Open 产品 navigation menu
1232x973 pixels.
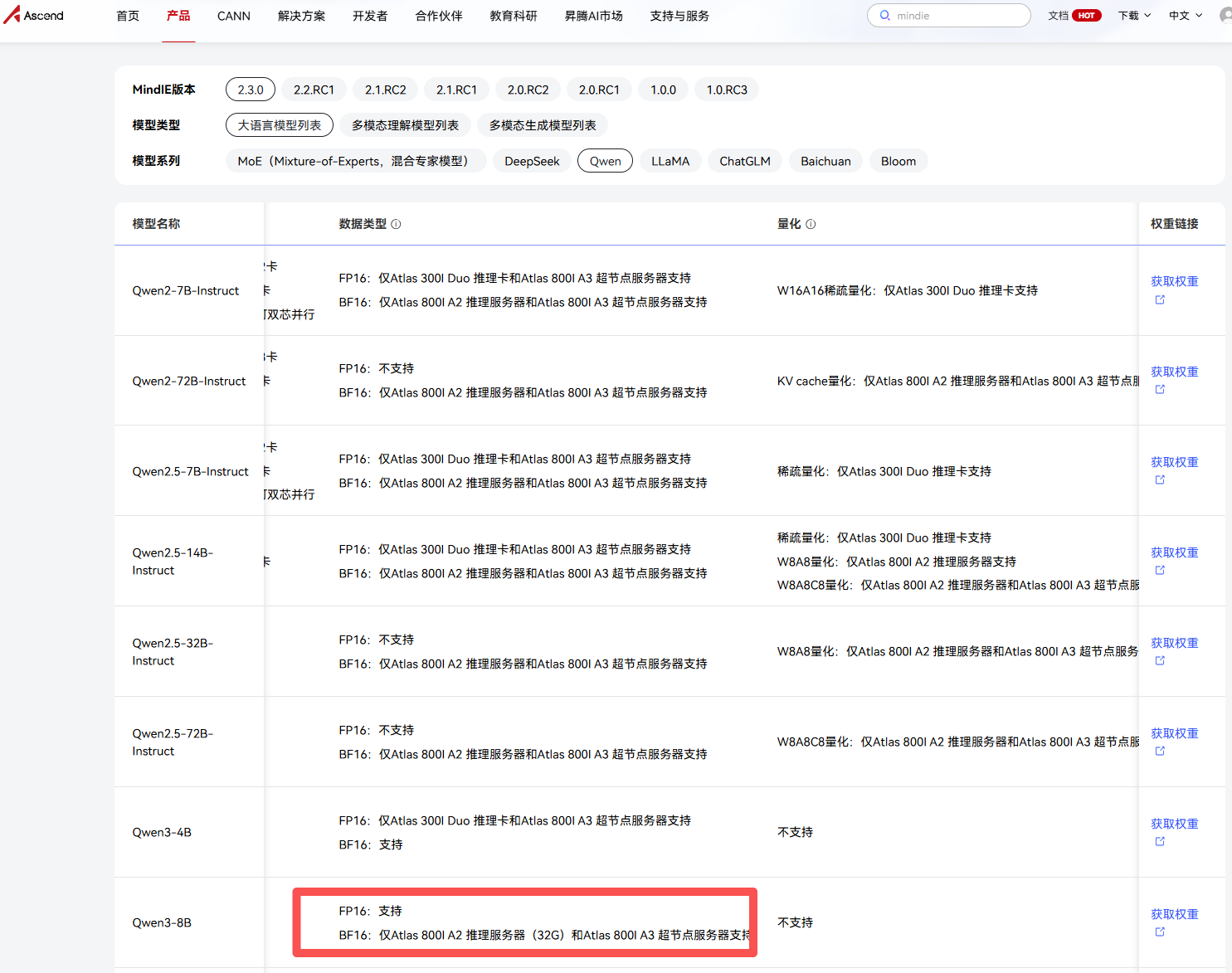(178, 16)
